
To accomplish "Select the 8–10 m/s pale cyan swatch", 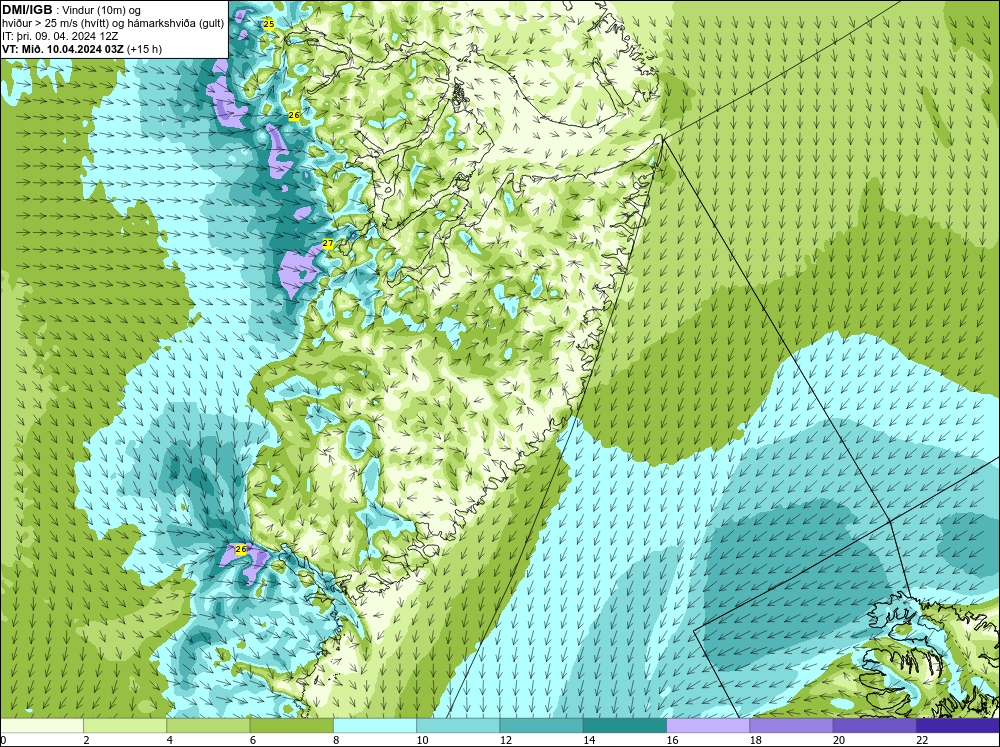I will 375,726.
